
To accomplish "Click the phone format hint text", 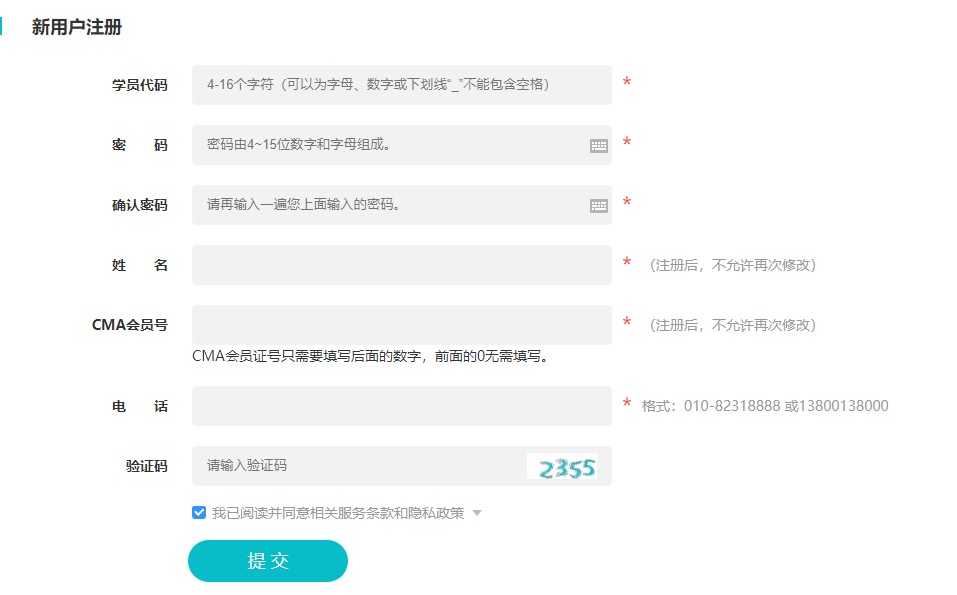I will click(x=765, y=406).
